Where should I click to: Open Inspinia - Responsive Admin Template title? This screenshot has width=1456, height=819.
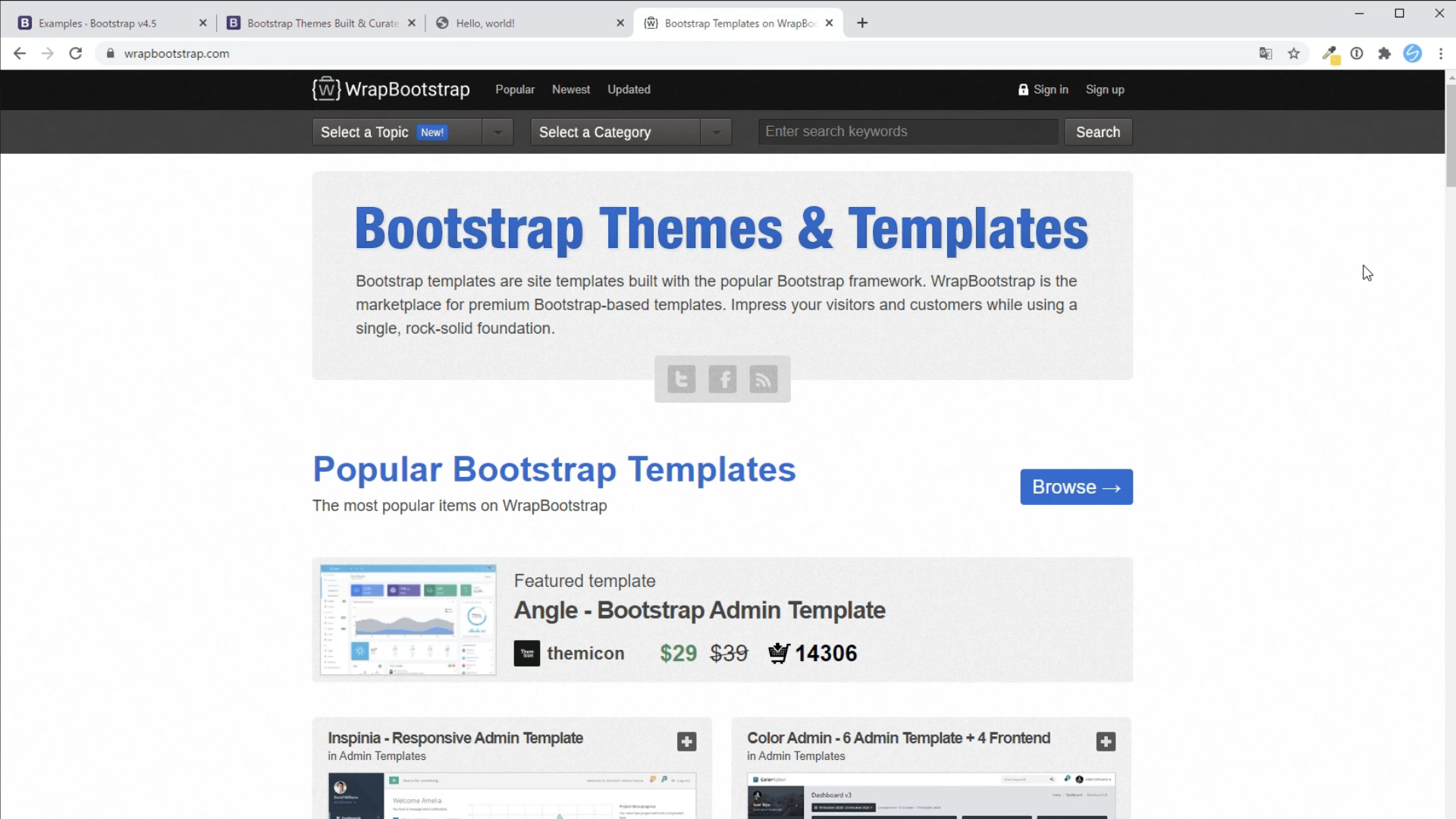(x=455, y=738)
